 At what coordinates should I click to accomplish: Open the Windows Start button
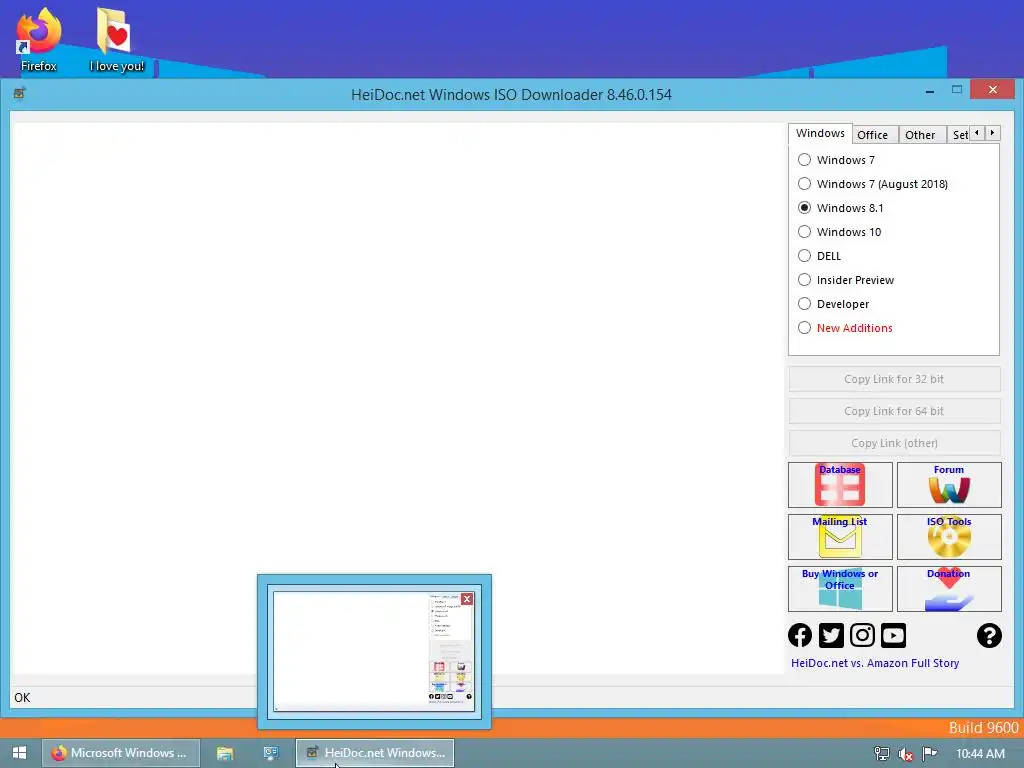(x=20, y=753)
